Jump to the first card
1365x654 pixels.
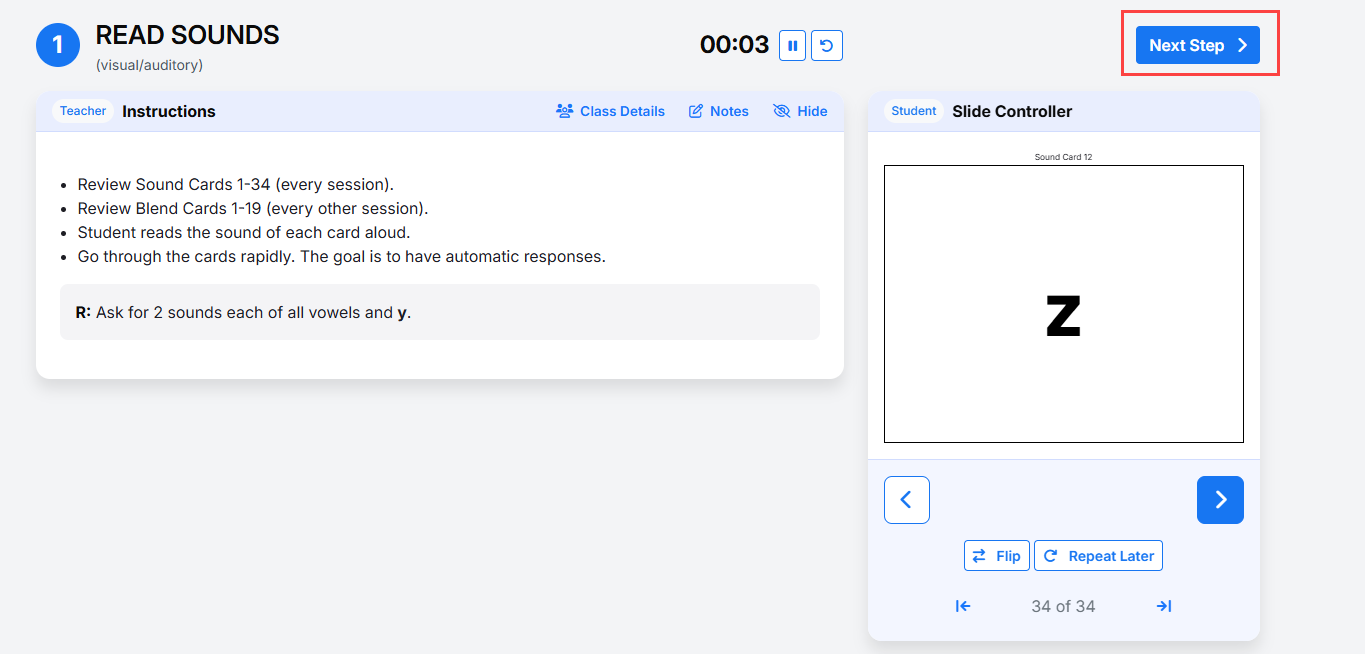coord(963,606)
